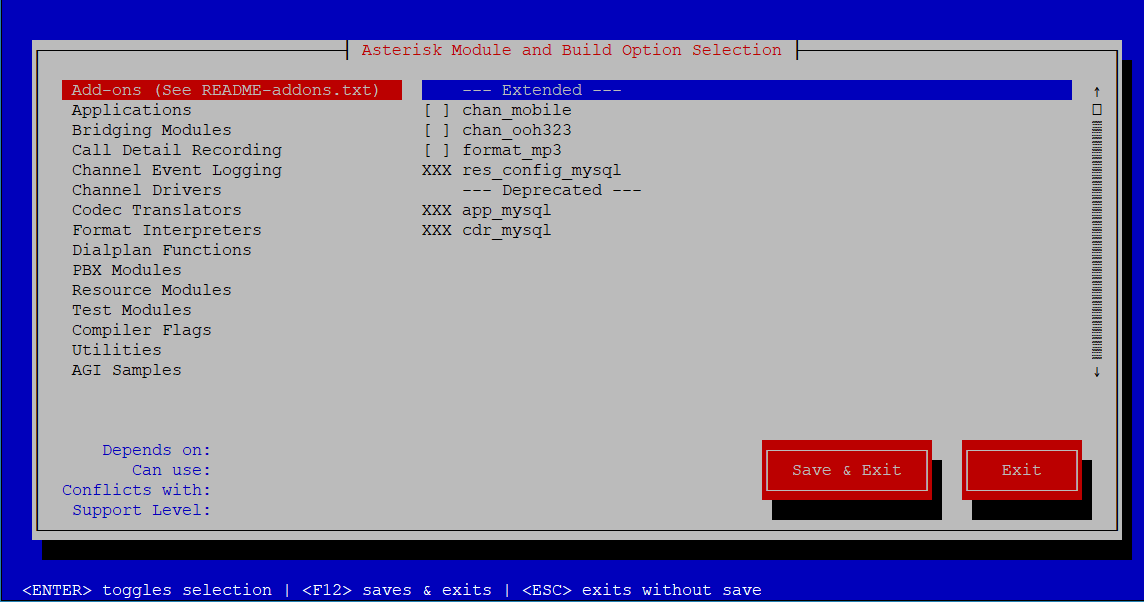Select the unavailable cdr_mysql entry
1144x602 pixels.
(x=487, y=230)
